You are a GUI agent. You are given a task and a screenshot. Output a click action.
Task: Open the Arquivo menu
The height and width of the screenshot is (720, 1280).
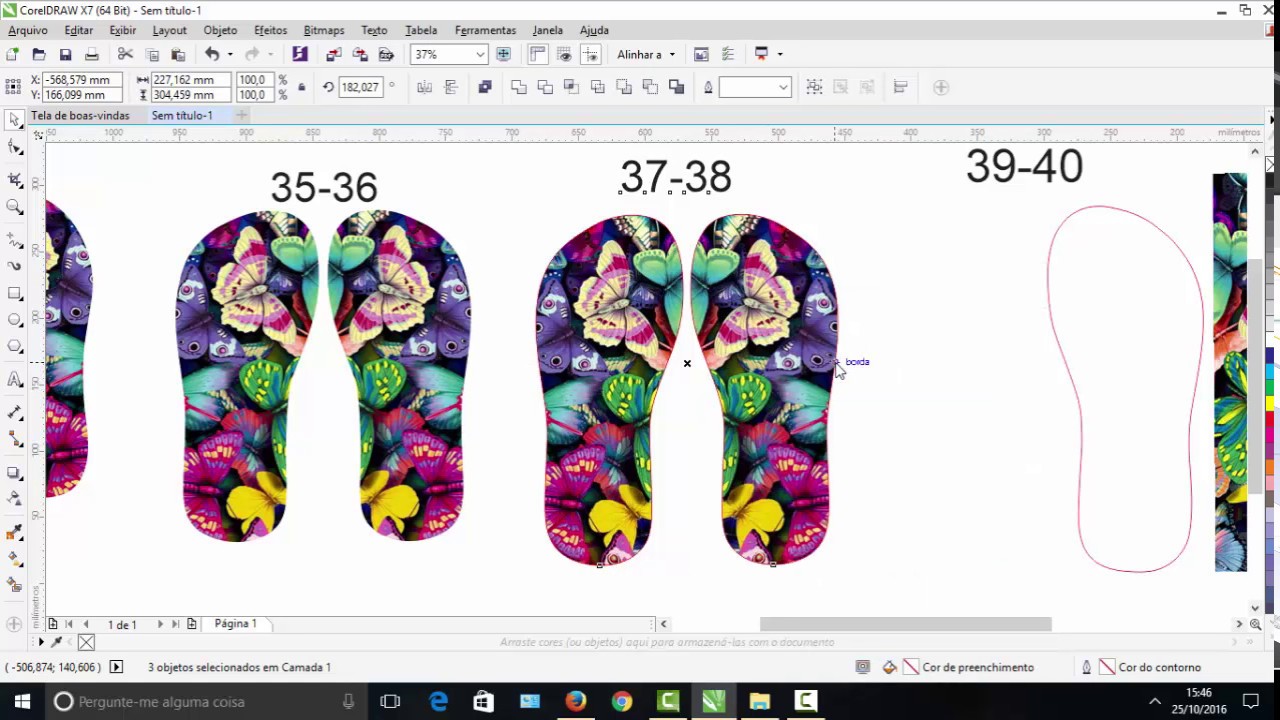pos(28,30)
